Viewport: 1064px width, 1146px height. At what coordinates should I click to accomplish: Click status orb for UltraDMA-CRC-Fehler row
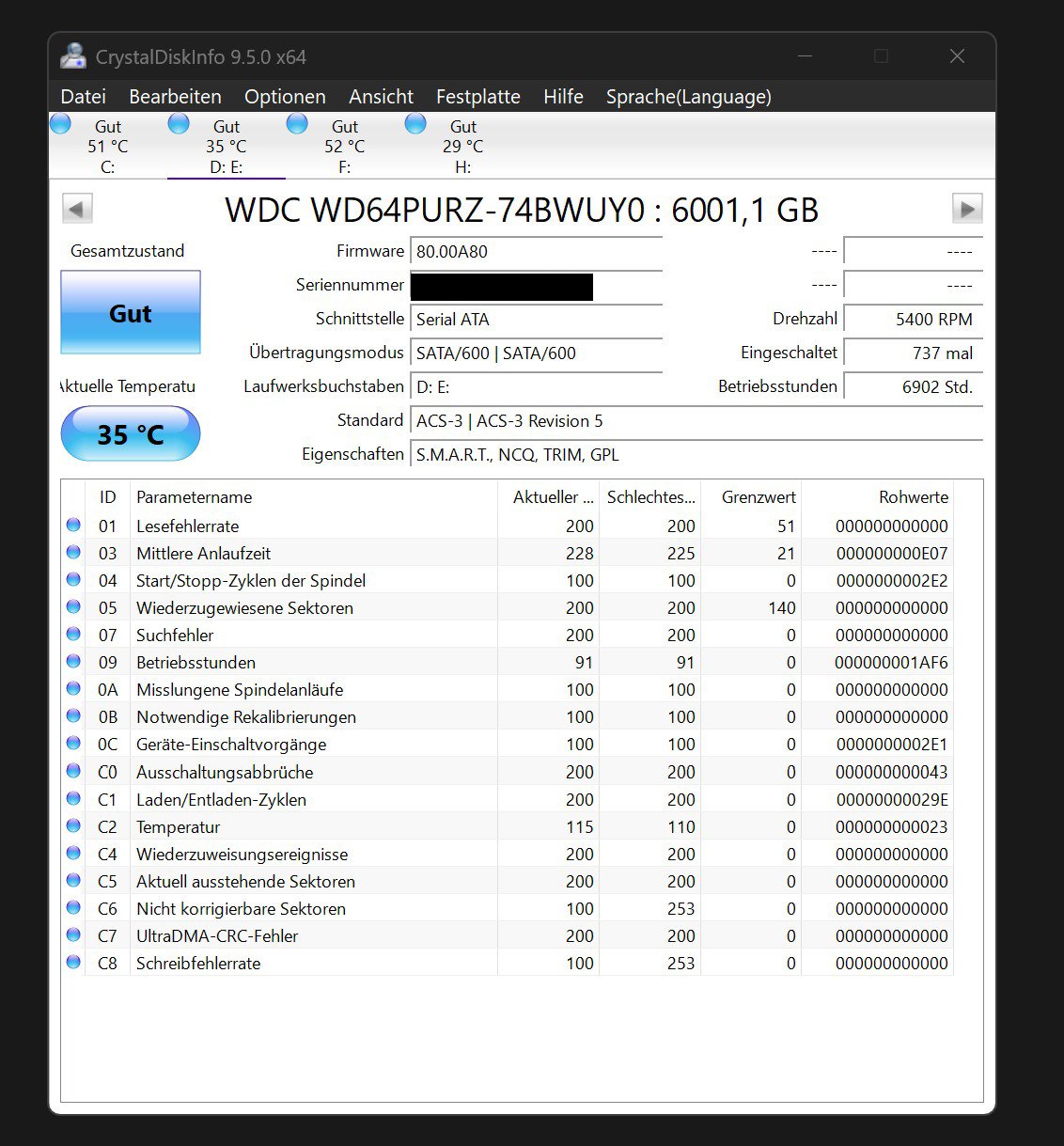pyautogui.click(x=73, y=935)
